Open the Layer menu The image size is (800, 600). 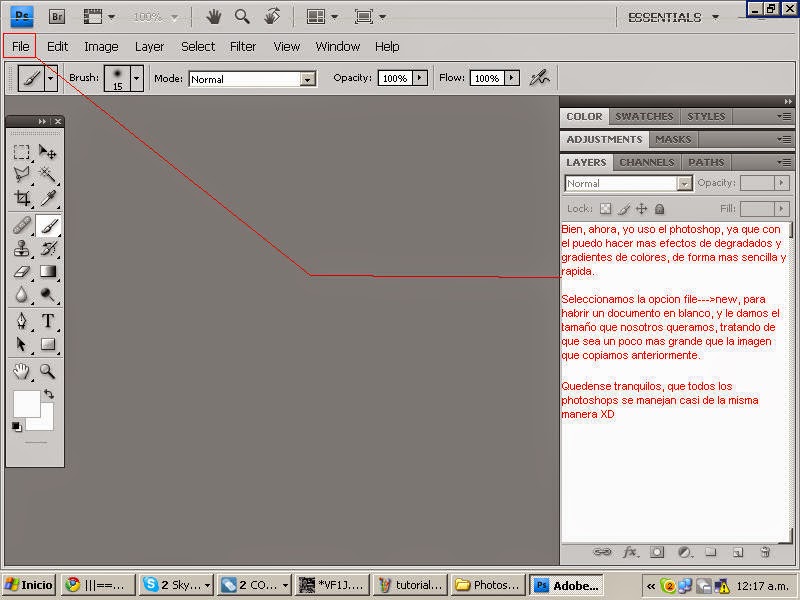coord(149,46)
